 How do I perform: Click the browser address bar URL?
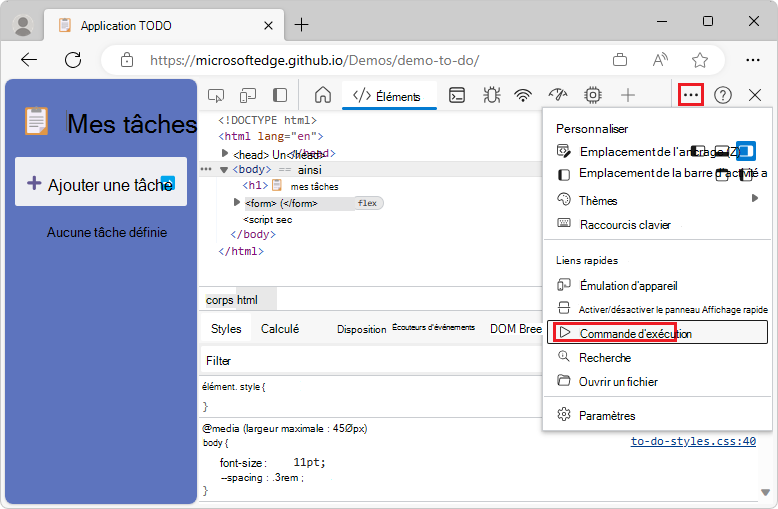(314, 61)
